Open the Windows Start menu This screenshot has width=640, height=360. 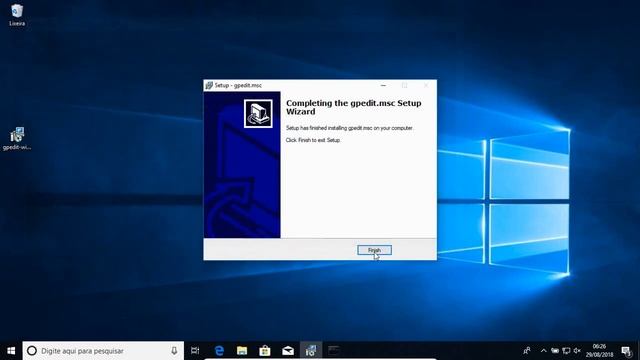click(11, 351)
